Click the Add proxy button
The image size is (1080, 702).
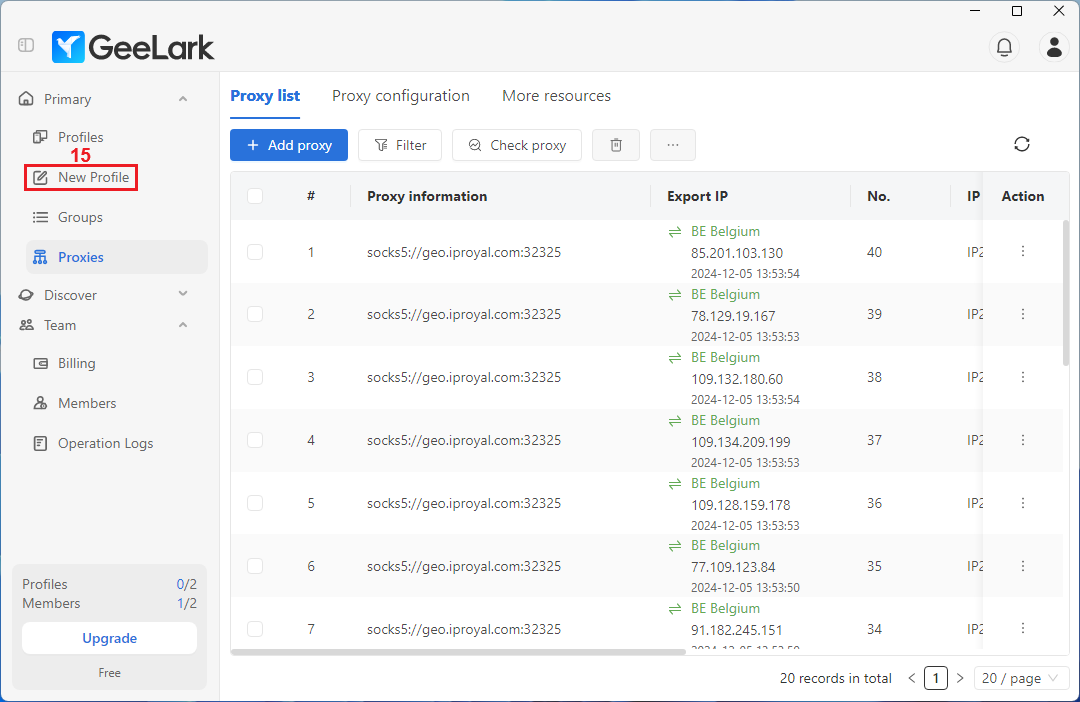pyautogui.click(x=289, y=145)
